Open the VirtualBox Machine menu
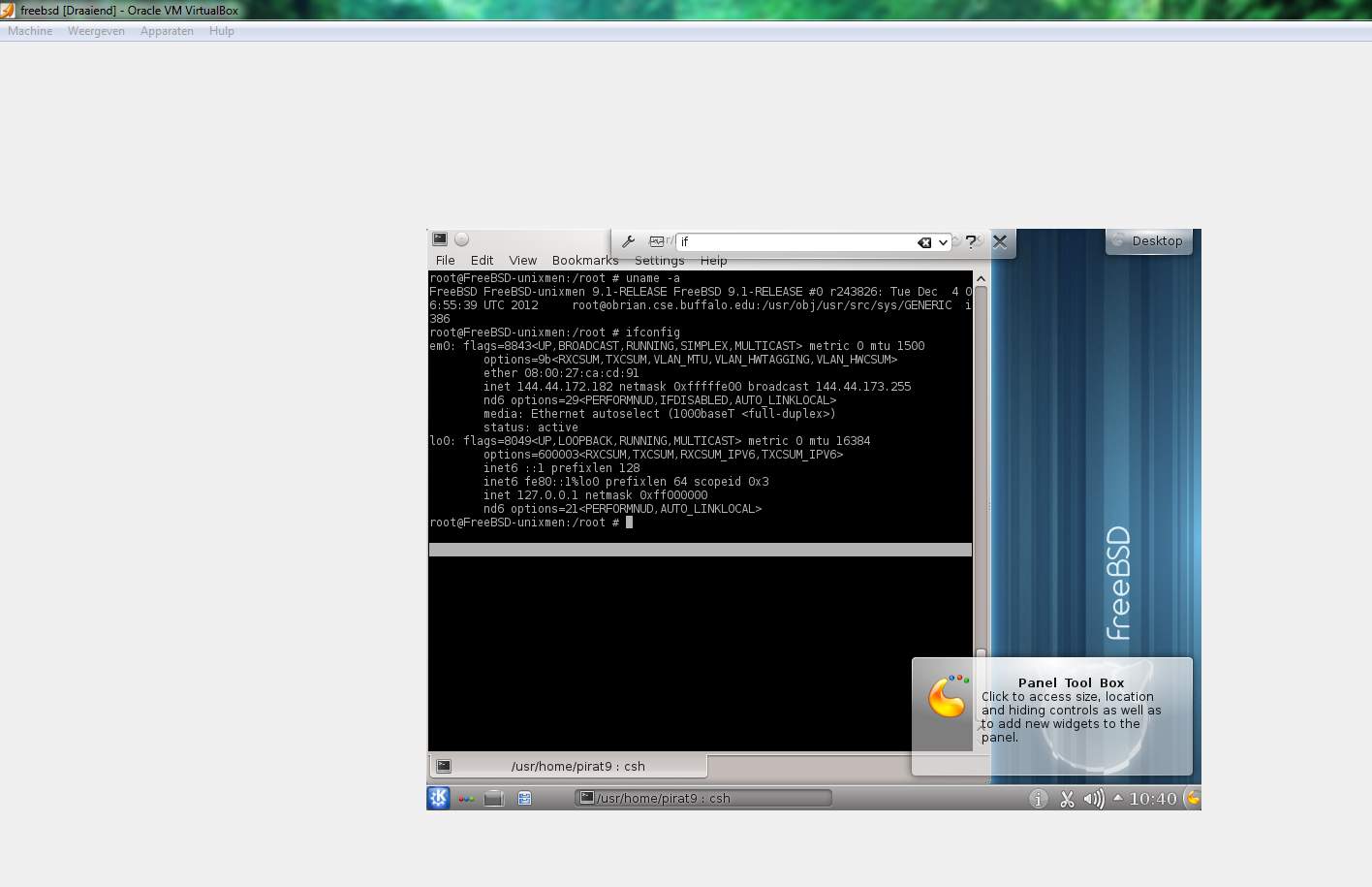Image resolution: width=1372 pixels, height=887 pixels. tap(30, 31)
